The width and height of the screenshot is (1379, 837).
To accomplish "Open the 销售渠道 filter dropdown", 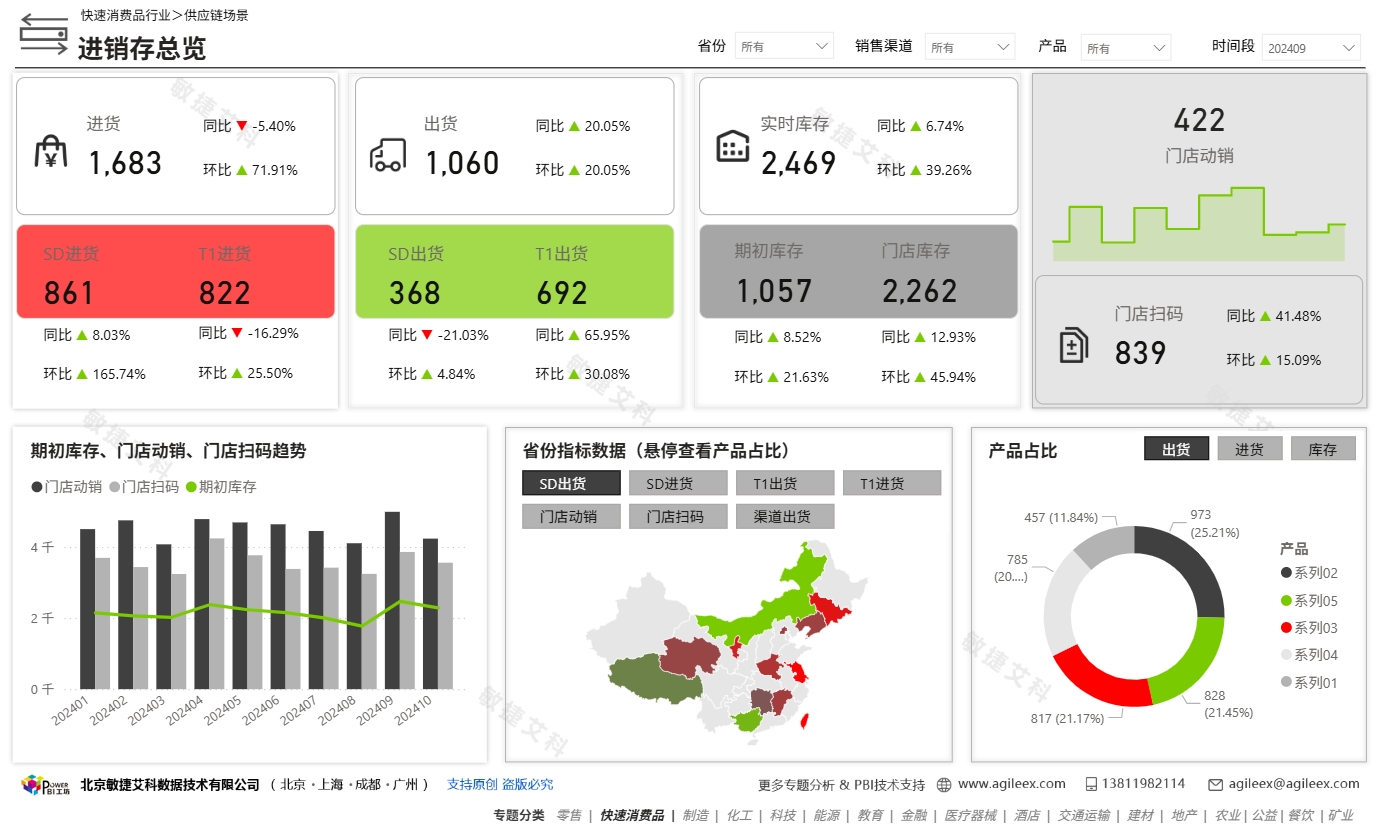I will click(969, 45).
